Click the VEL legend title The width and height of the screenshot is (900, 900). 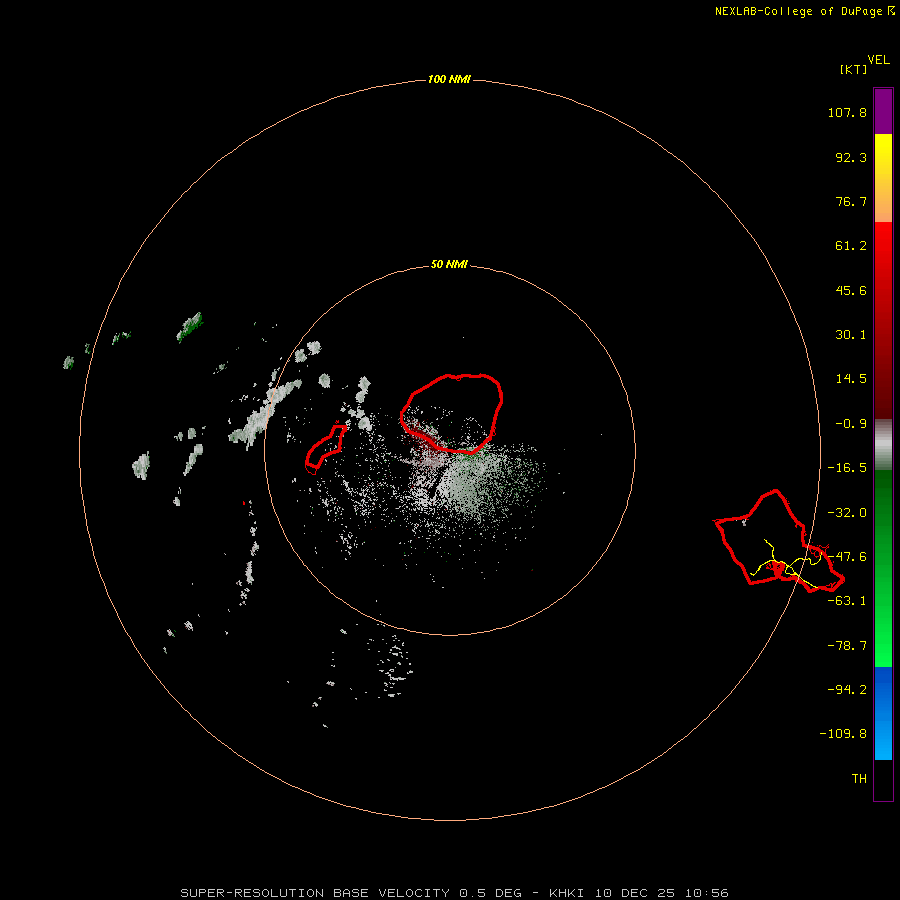tap(878, 60)
